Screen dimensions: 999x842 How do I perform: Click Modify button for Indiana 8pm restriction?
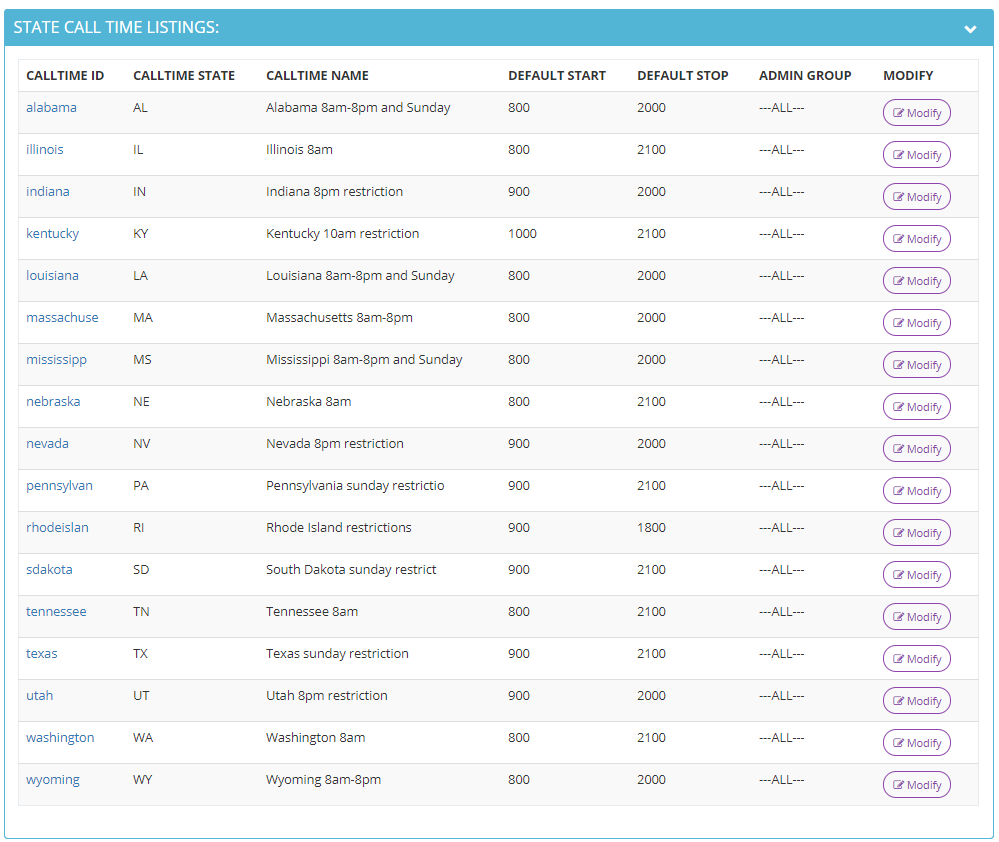click(x=916, y=197)
